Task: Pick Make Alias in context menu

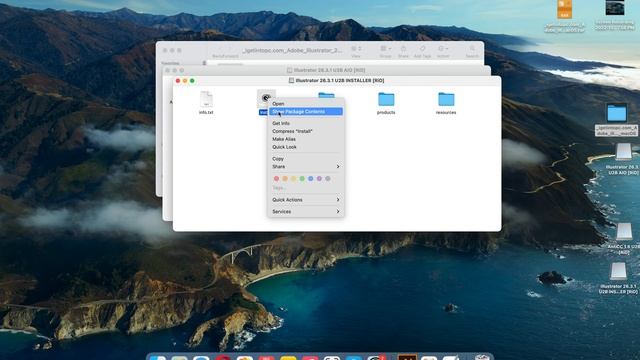Action: pos(284,139)
